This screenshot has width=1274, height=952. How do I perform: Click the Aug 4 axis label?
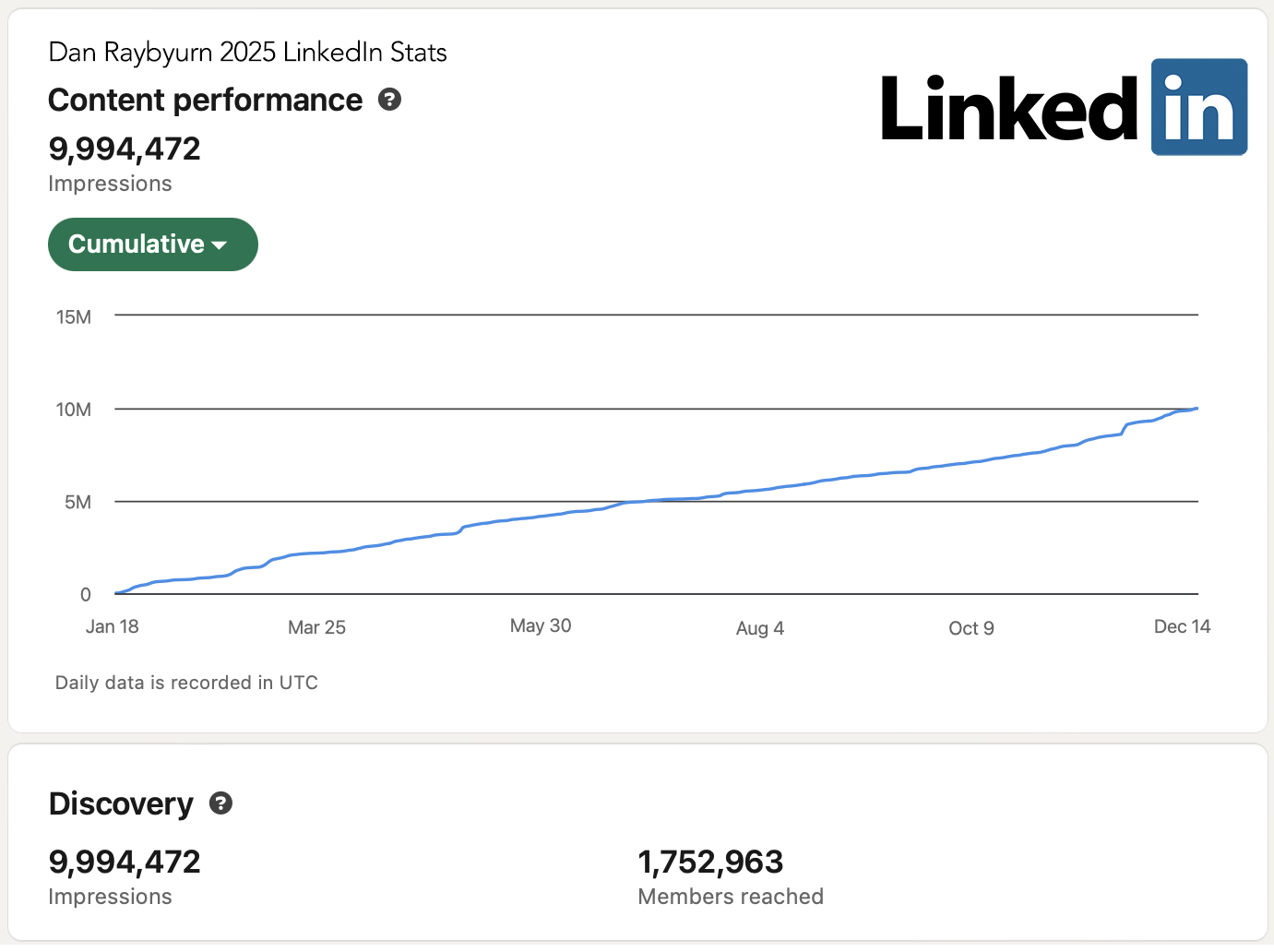click(x=759, y=628)
